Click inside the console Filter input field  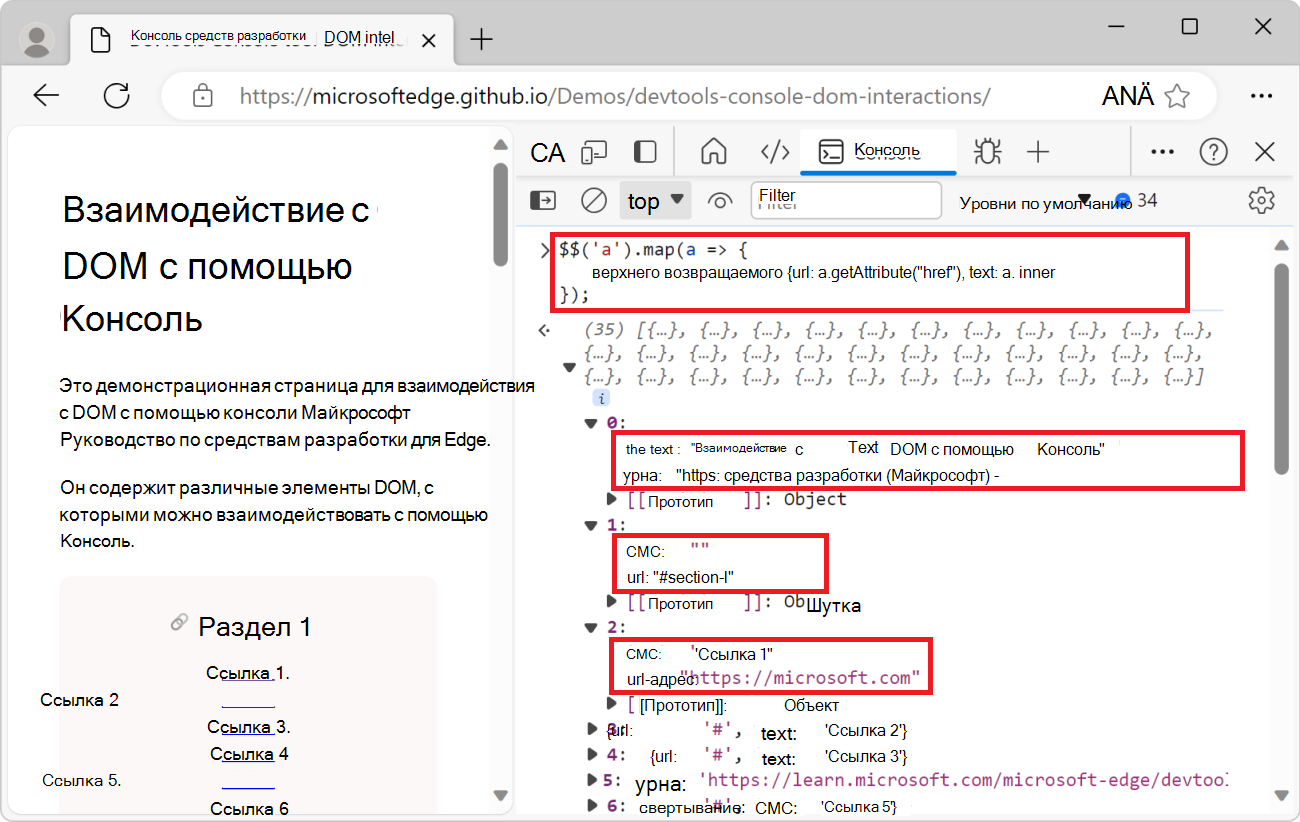[845, 200]
